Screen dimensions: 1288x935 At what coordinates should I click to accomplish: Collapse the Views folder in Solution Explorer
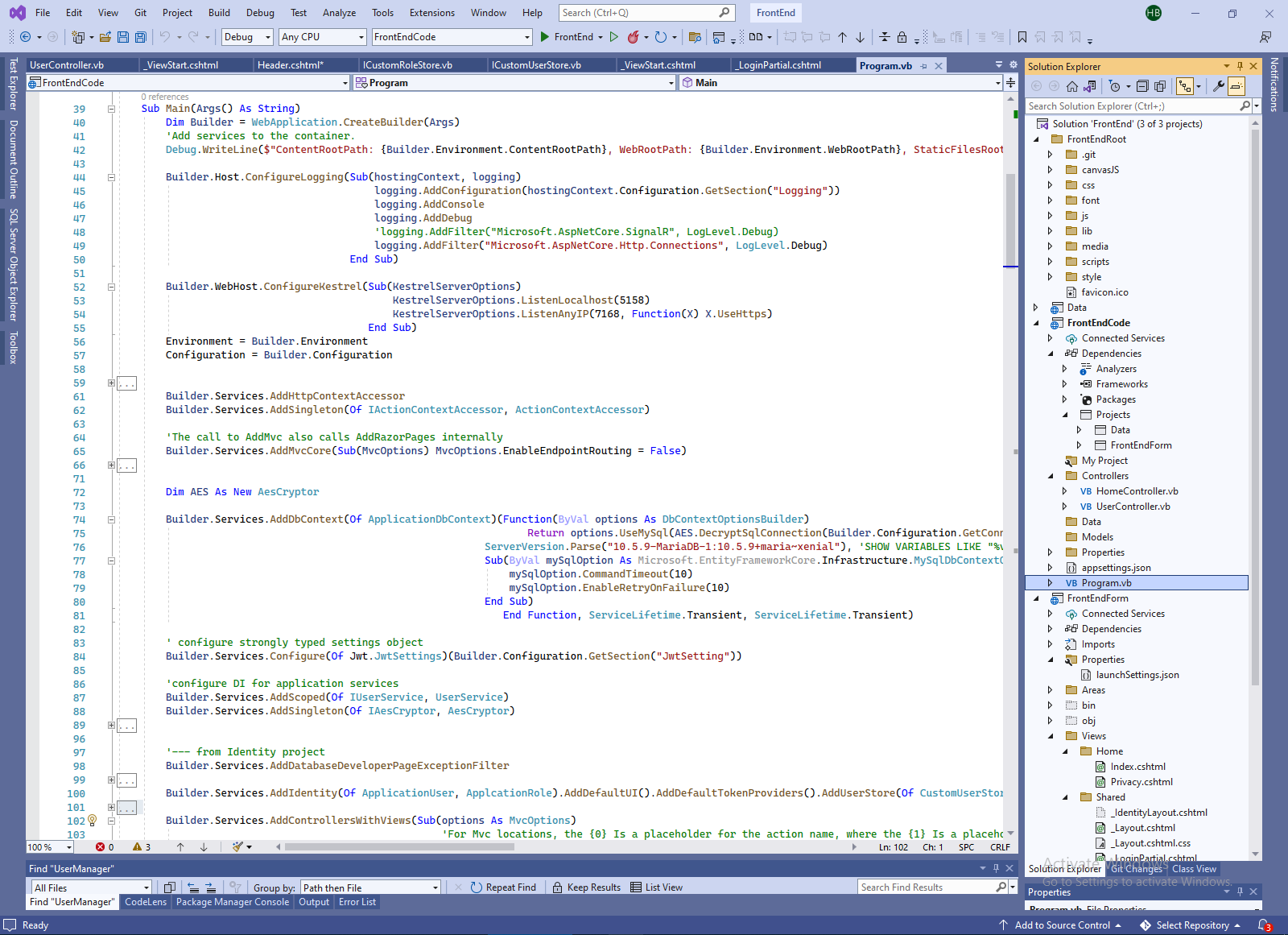coord(1051,736)
